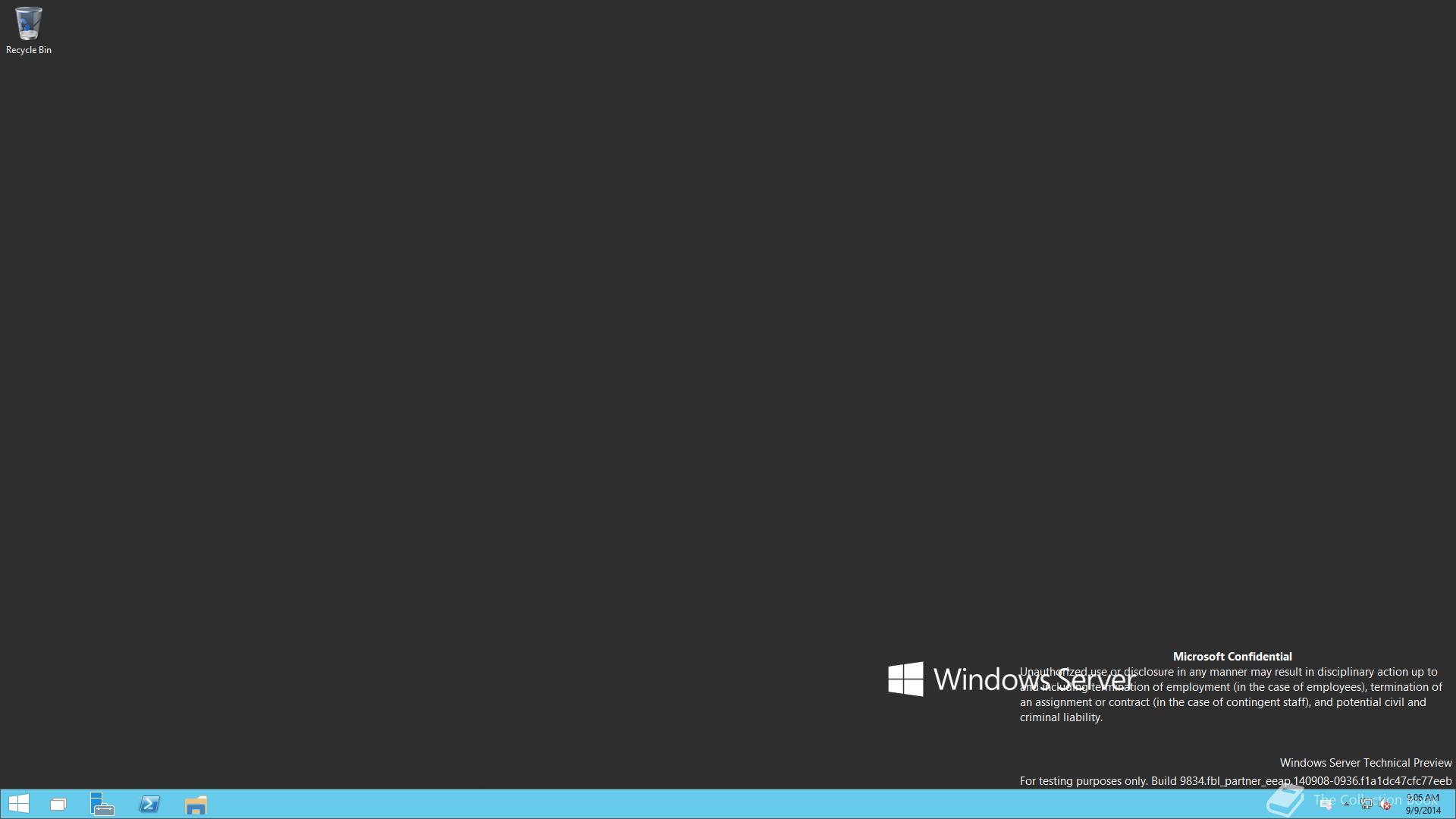
Task: Open the notifications tray icon
Action: 1326,805
